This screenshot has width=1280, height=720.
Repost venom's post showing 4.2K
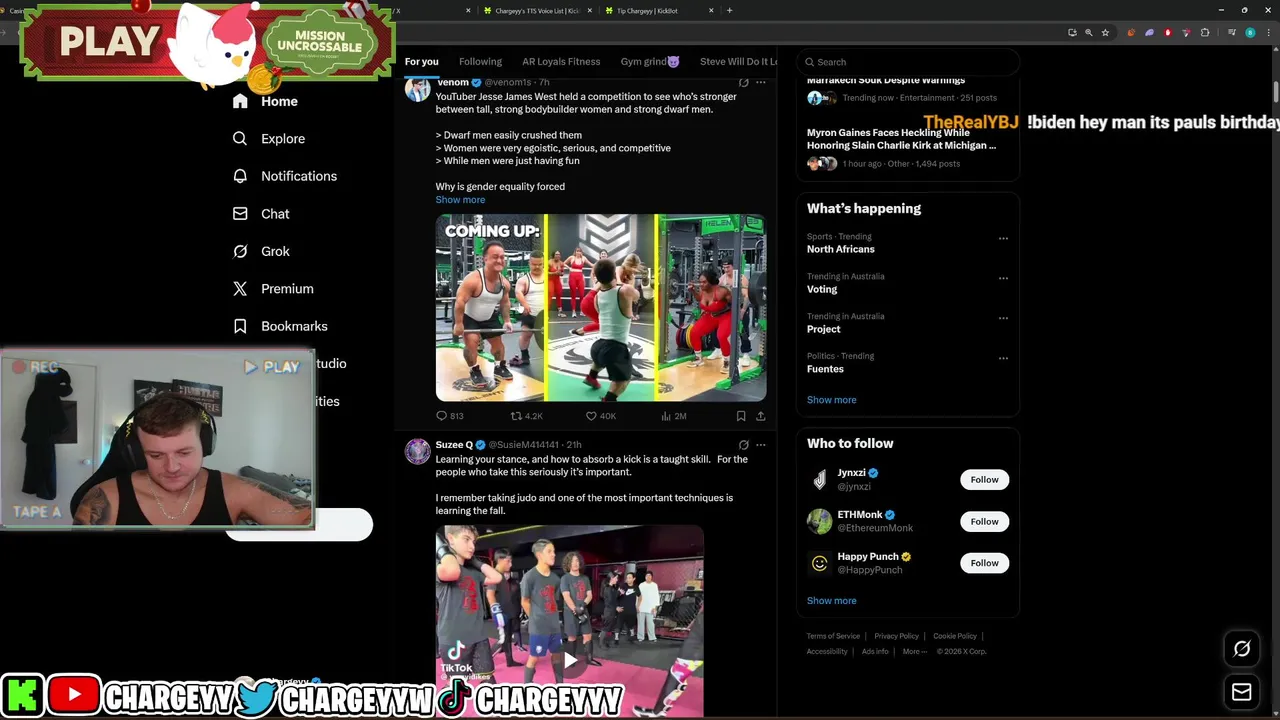click(526, 416)
